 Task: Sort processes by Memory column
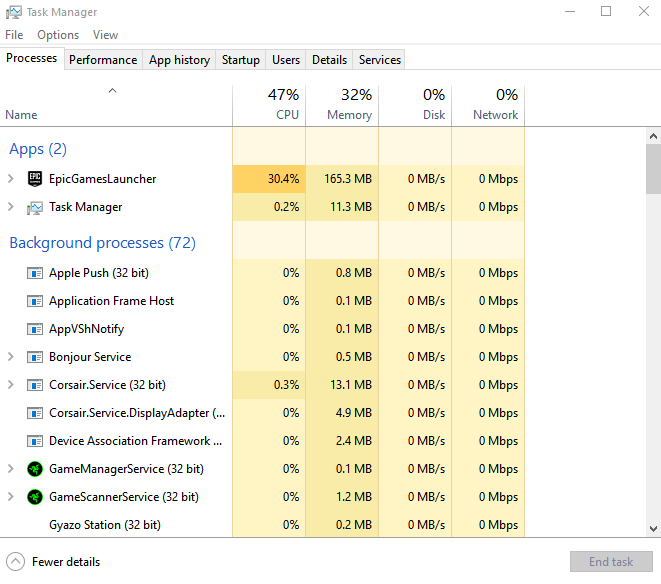(x=342, y=104)
